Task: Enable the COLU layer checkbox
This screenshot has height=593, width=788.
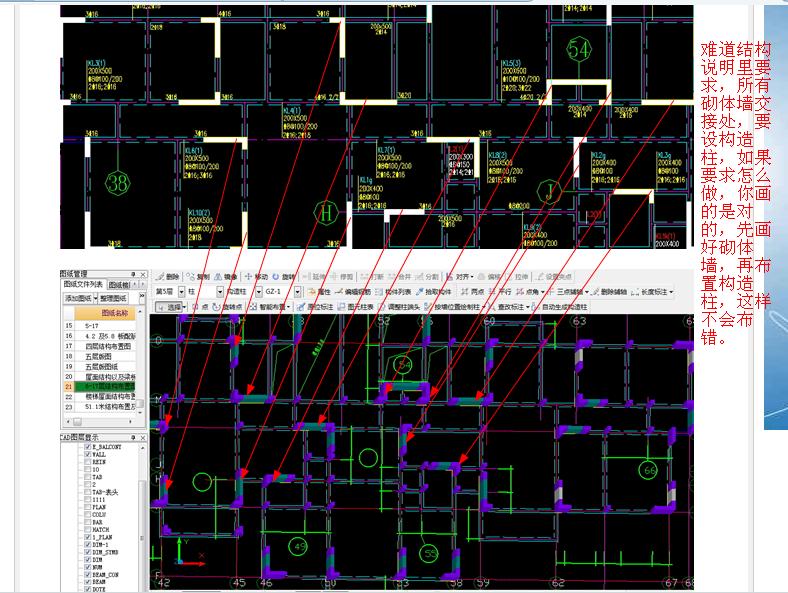Action: (88, 515)
